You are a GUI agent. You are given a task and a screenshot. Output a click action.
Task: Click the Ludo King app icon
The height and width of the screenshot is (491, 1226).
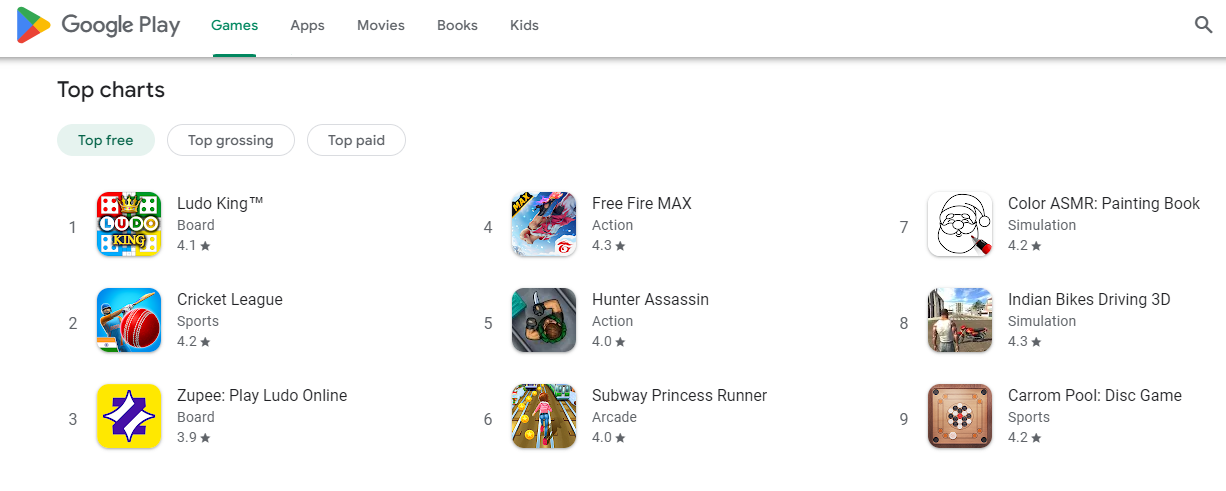pyautogui.click(x=129, y=224)
